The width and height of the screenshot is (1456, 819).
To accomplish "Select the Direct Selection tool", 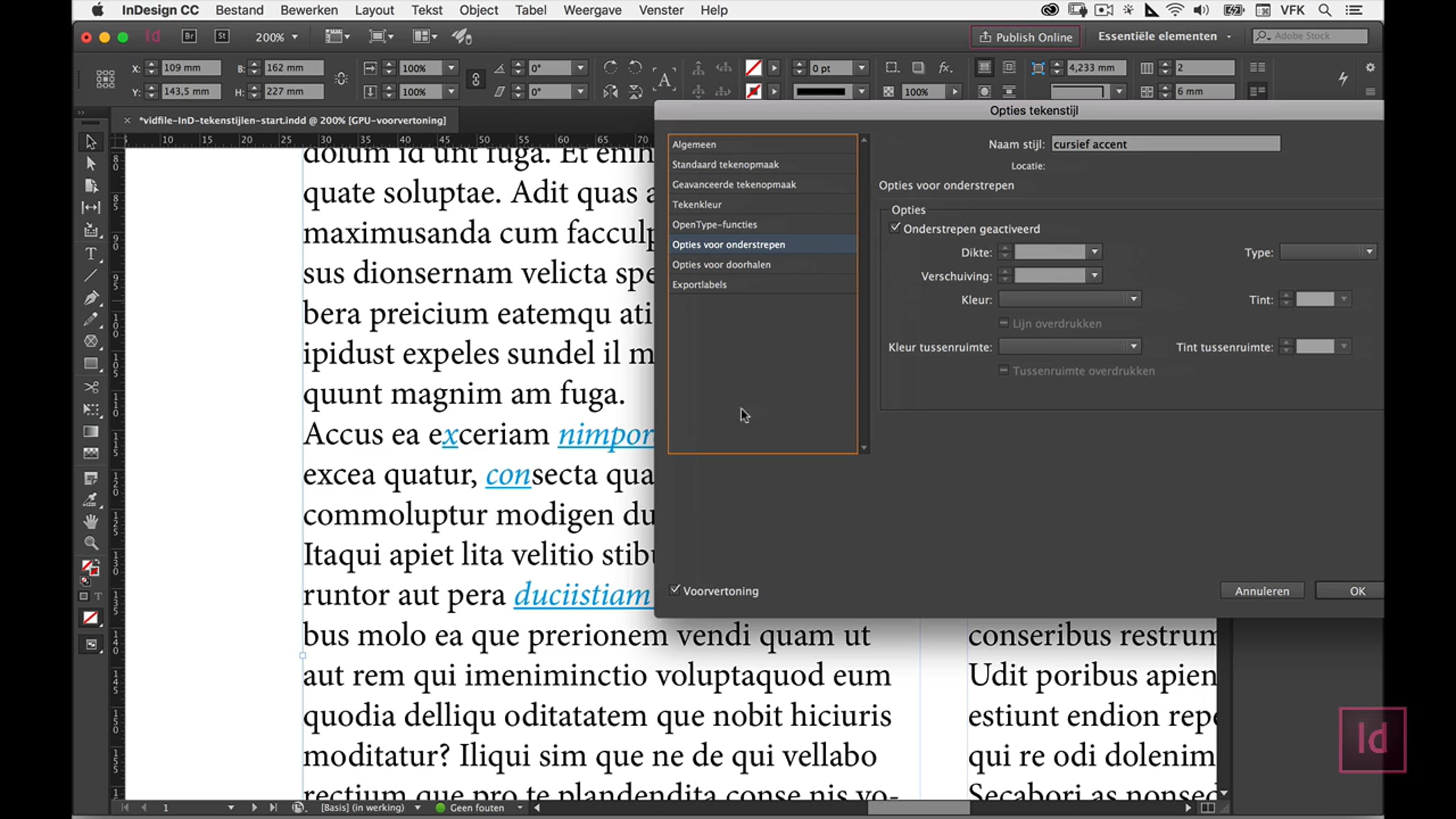I will pos(90,164).
